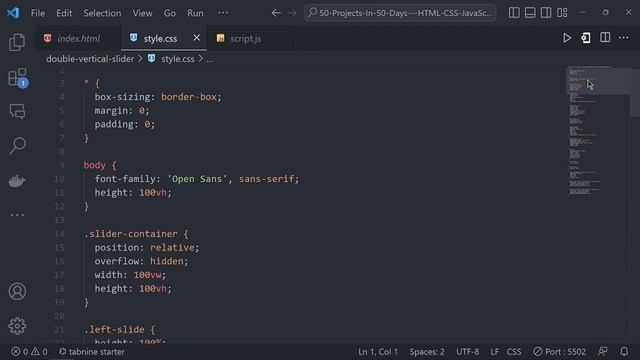
Task: Change language mode CSS
Action: pyautogui.click(x=514, y=351)
